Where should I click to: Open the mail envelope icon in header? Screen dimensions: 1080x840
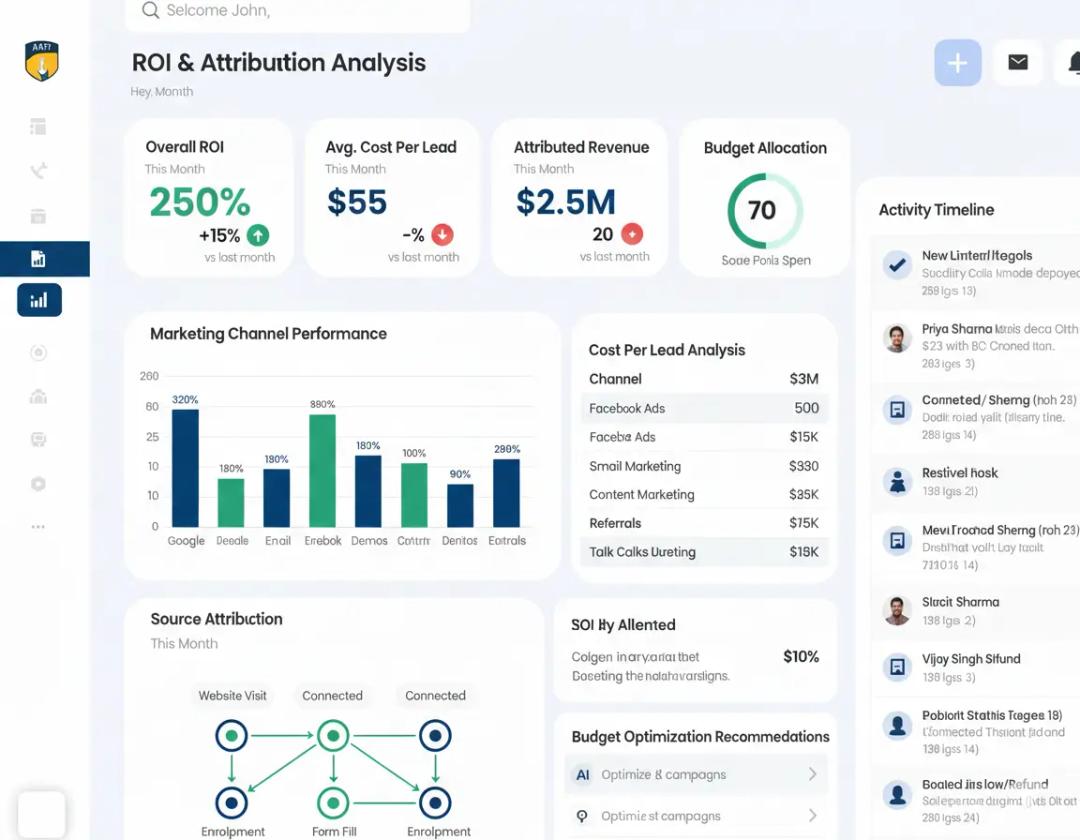pyautogui.click(x=1018, y=62)
